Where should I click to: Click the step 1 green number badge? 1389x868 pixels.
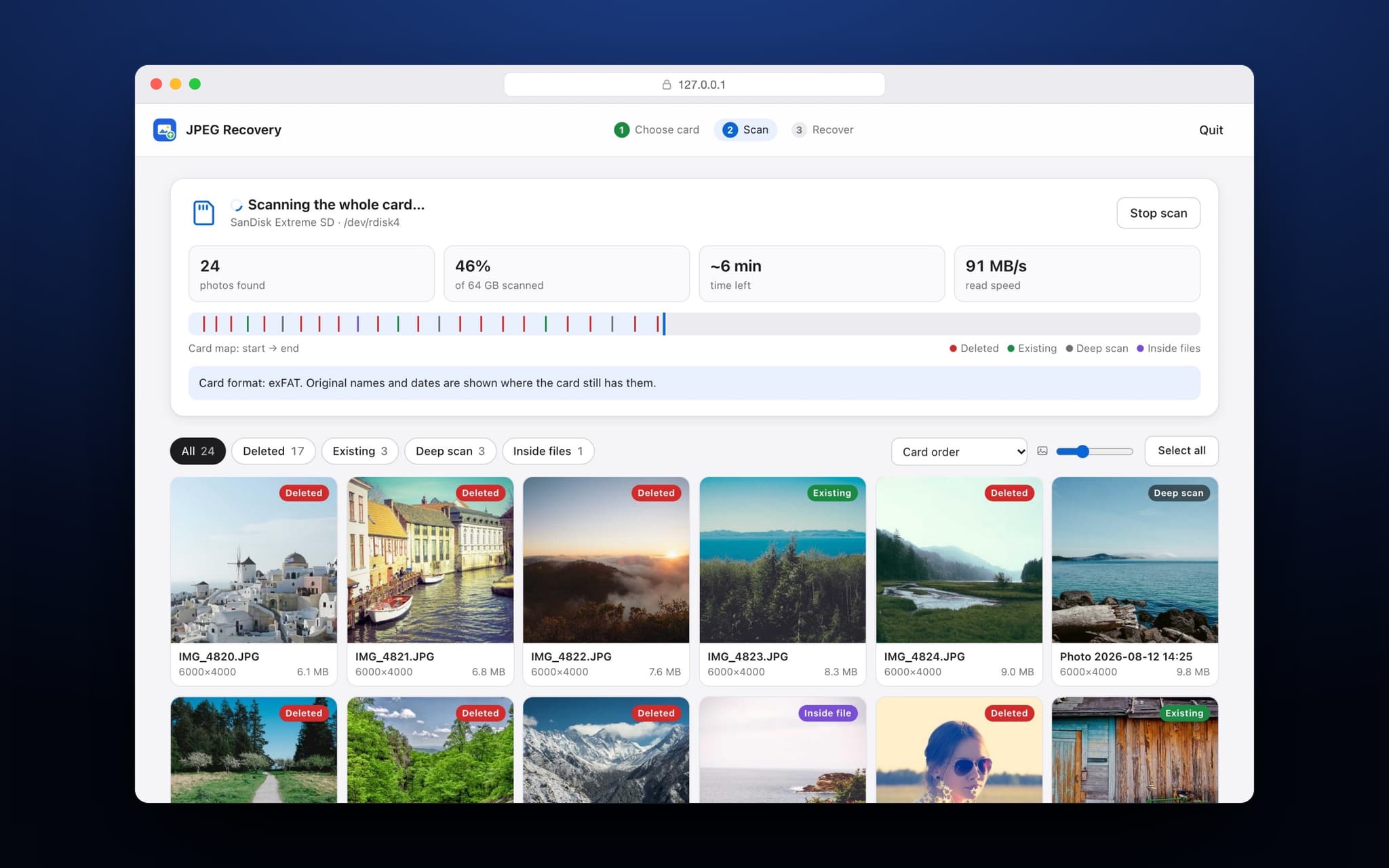(621, 130)
